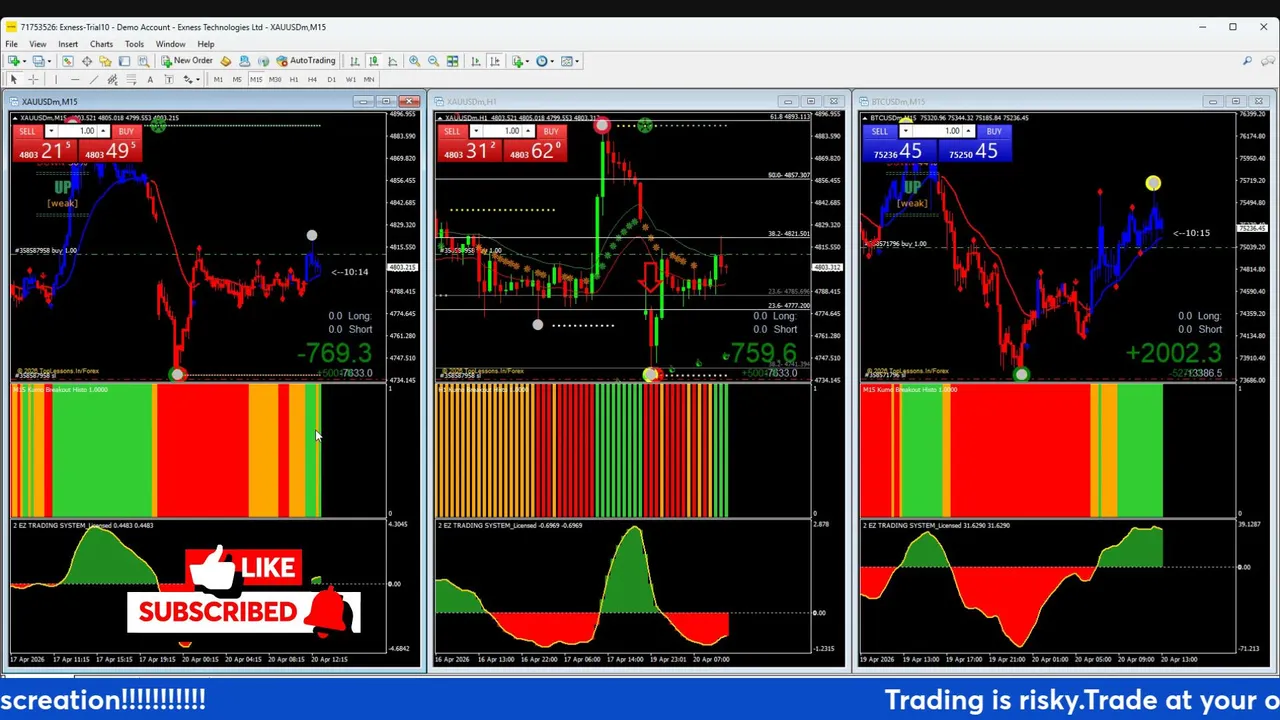
Task: Open the Strategy Tester icon
Action: pyautogui.click(x=143, y=61)
